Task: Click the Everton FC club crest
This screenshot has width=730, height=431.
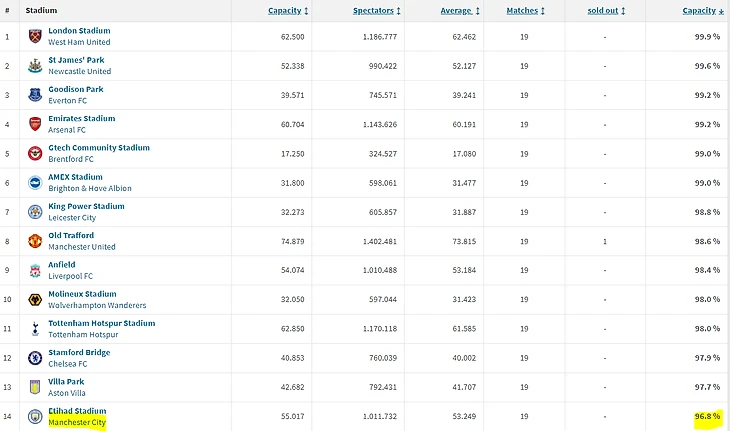Action: [34, 95]
